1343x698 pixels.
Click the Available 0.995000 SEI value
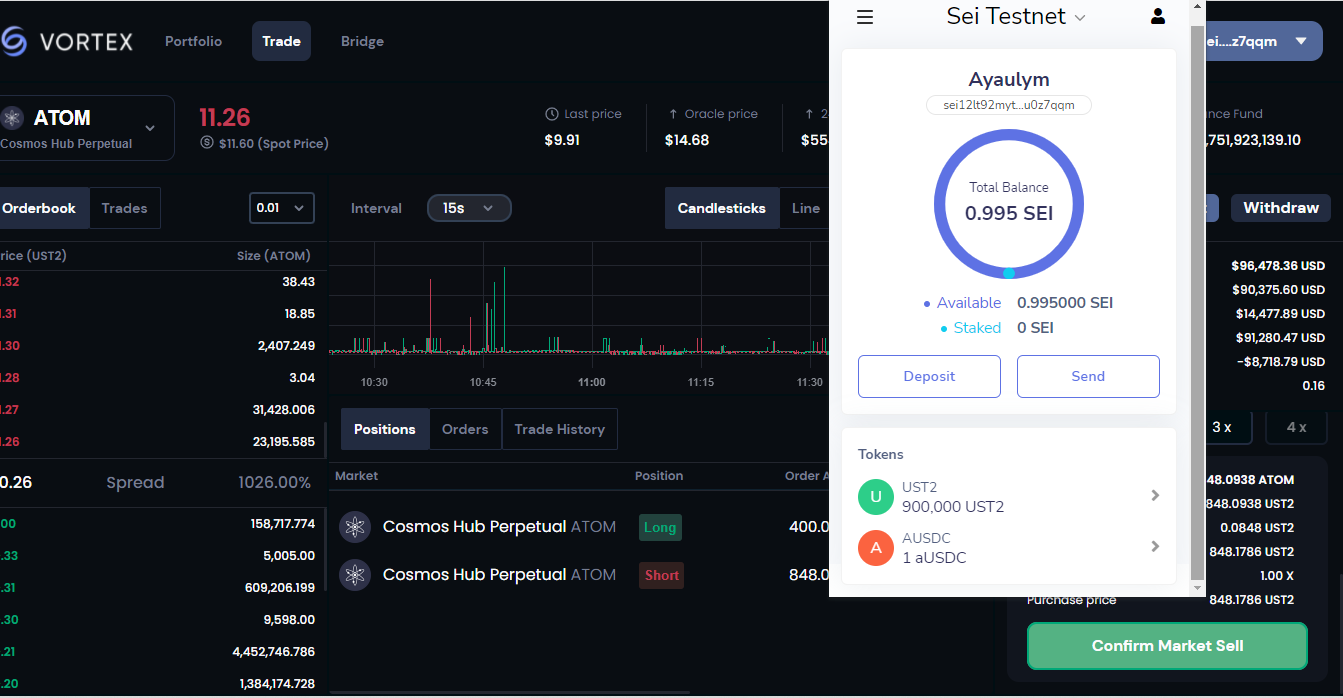(1065, 303)
